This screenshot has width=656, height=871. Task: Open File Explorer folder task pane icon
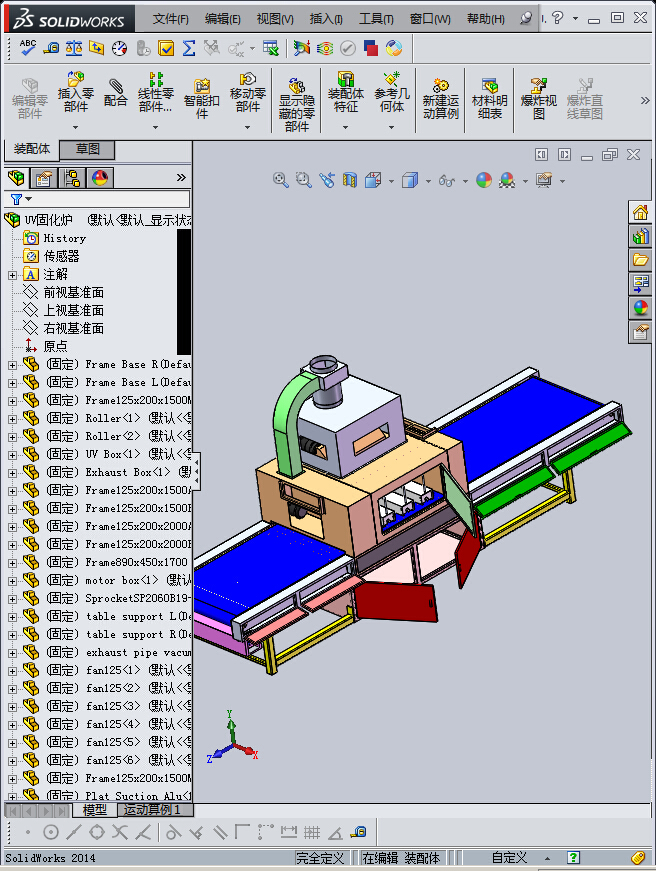tap(640, 260)
